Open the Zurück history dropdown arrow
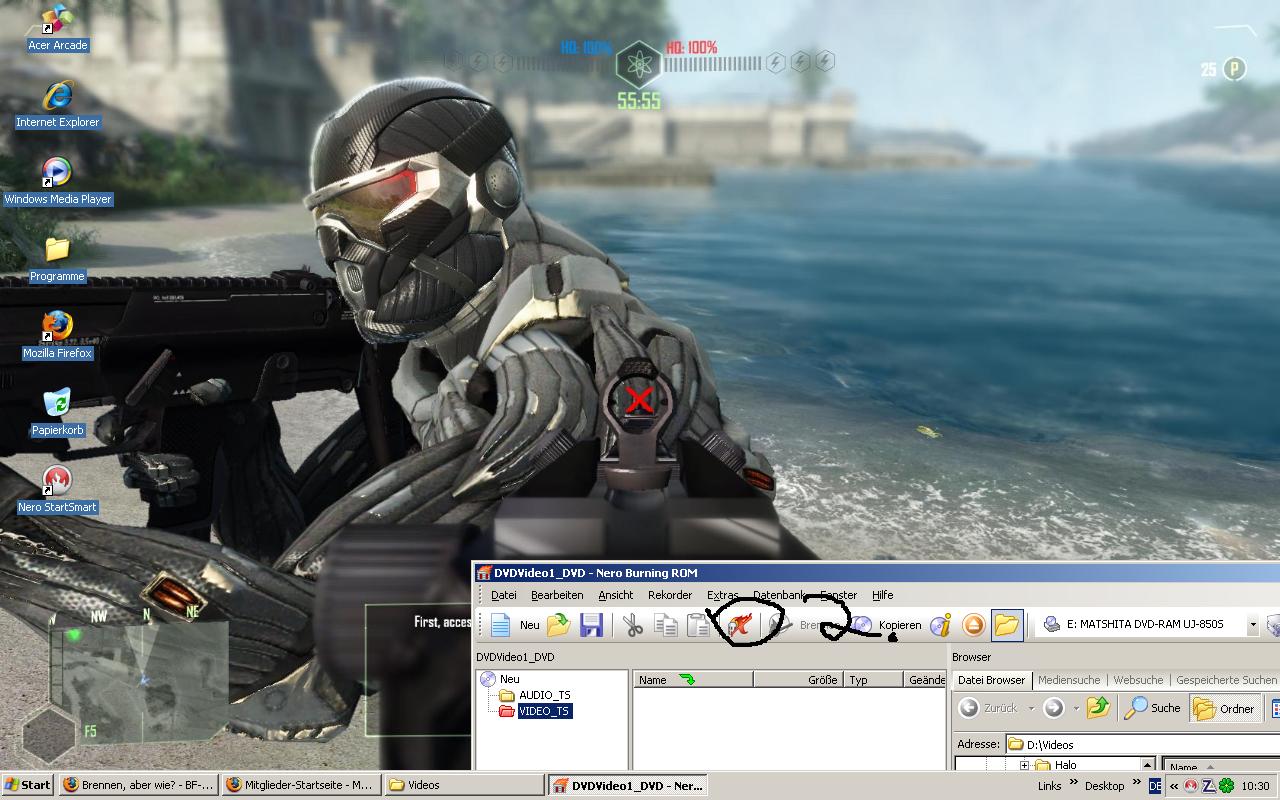Screen dimensions: 1280x800 pos(1031,708)
